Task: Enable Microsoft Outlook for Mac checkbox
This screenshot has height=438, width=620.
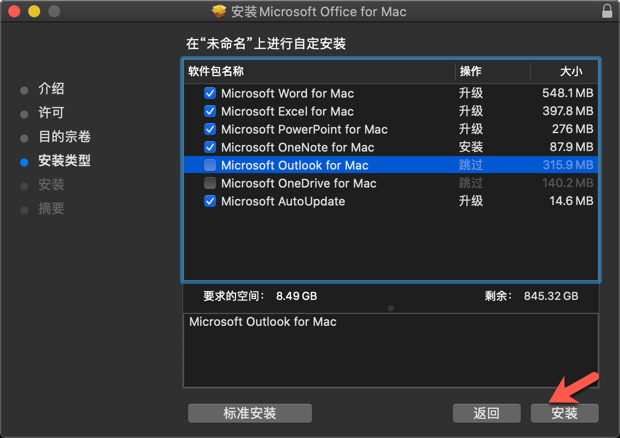Action: (210, 165)
